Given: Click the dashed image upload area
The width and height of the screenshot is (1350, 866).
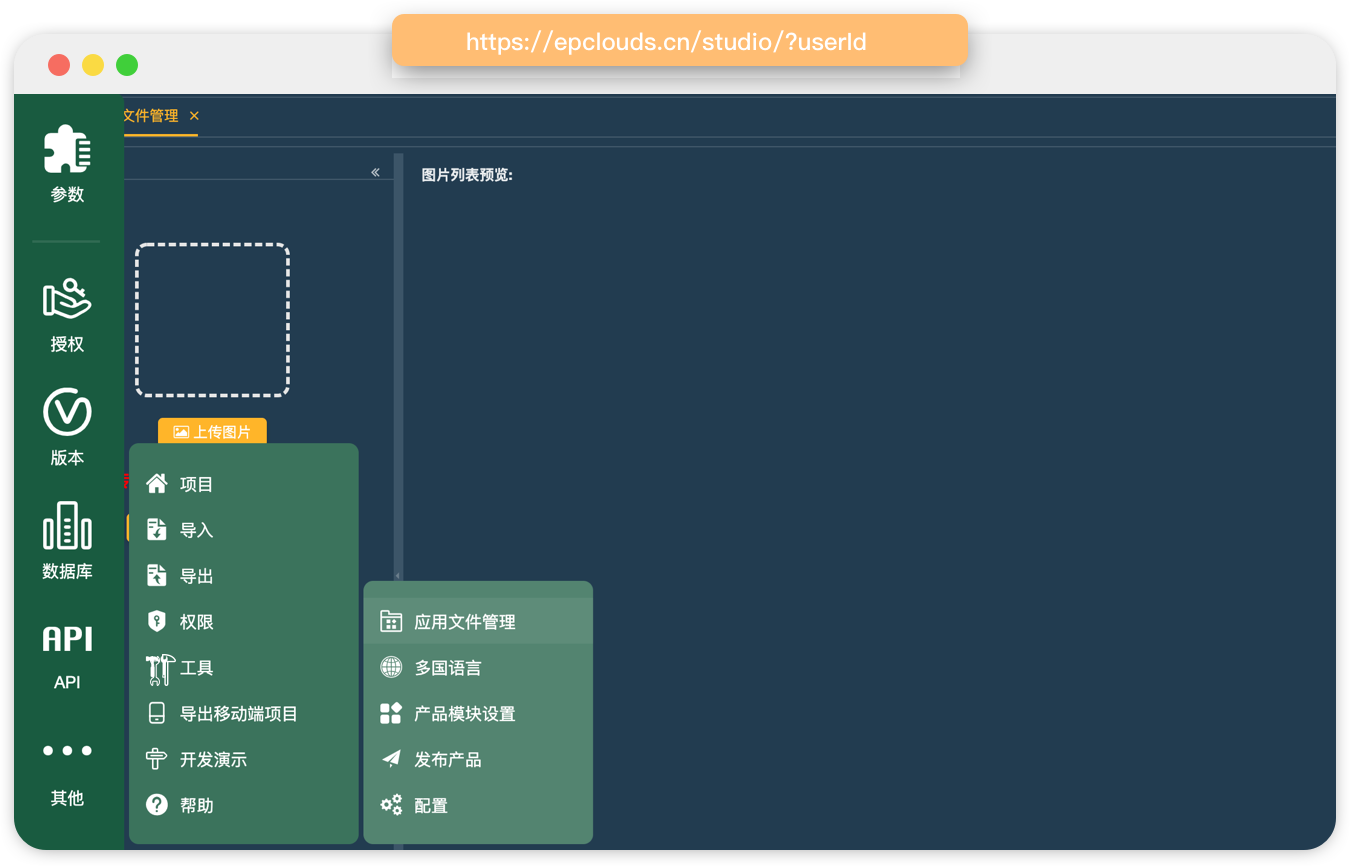Looking at the screenshot, I should [x=212, y=320].
